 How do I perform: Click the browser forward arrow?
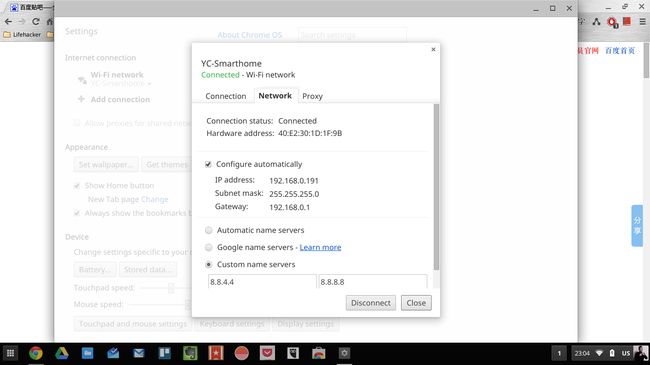(x=22, y=22)
